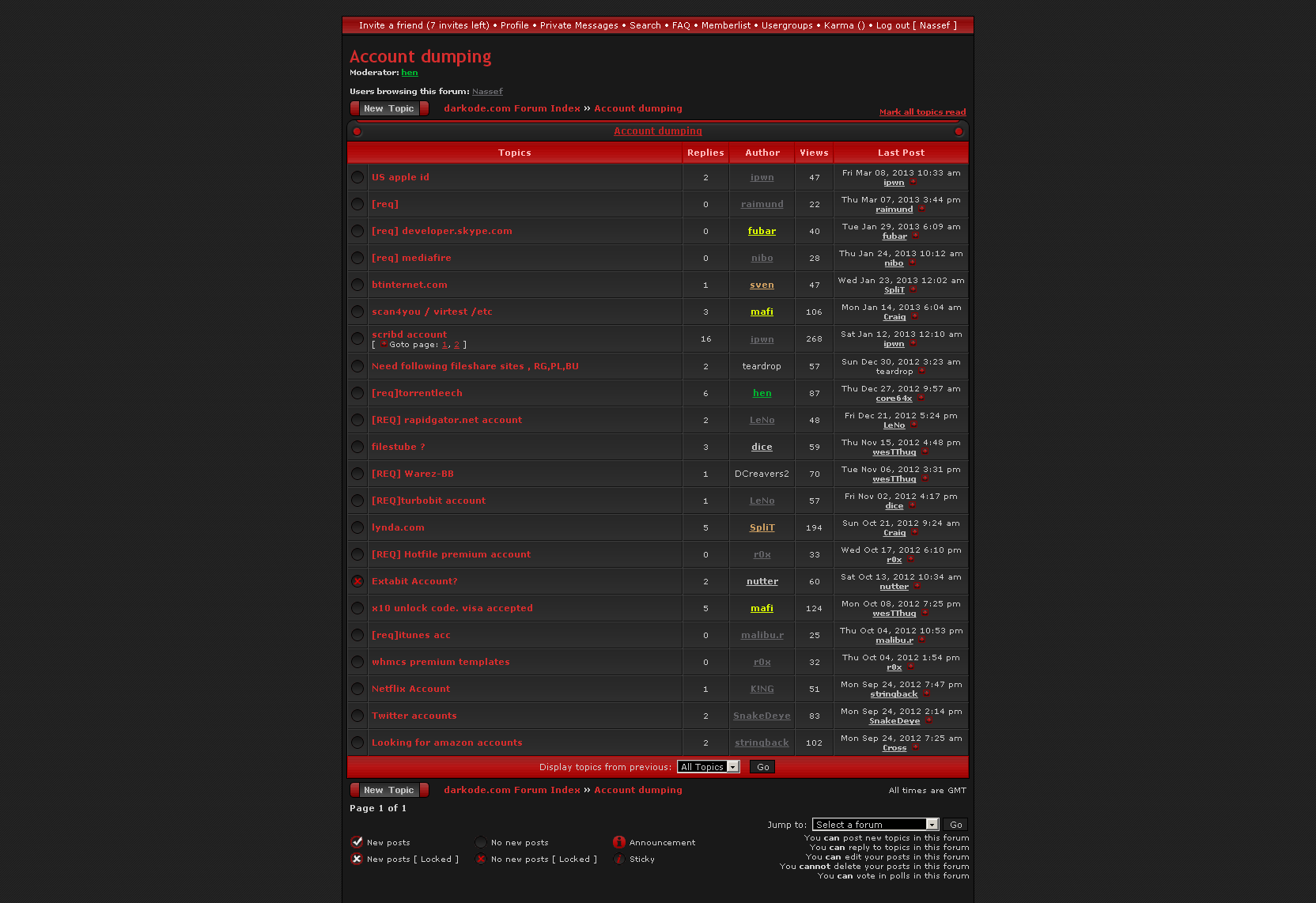Go to page 2 of scribd account
The width and height of the screenshot is (1316, 903).
point(456,345)
